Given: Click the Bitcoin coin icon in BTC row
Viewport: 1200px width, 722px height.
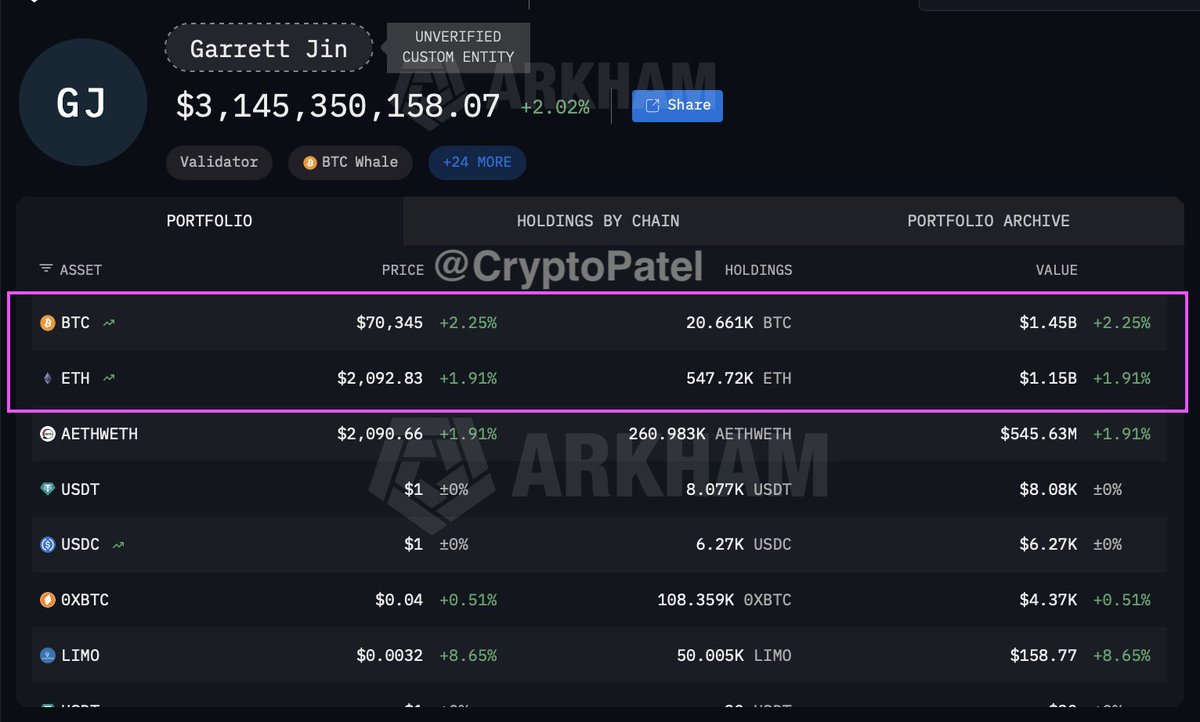Looking at the screenshot, I should point(47,323).
